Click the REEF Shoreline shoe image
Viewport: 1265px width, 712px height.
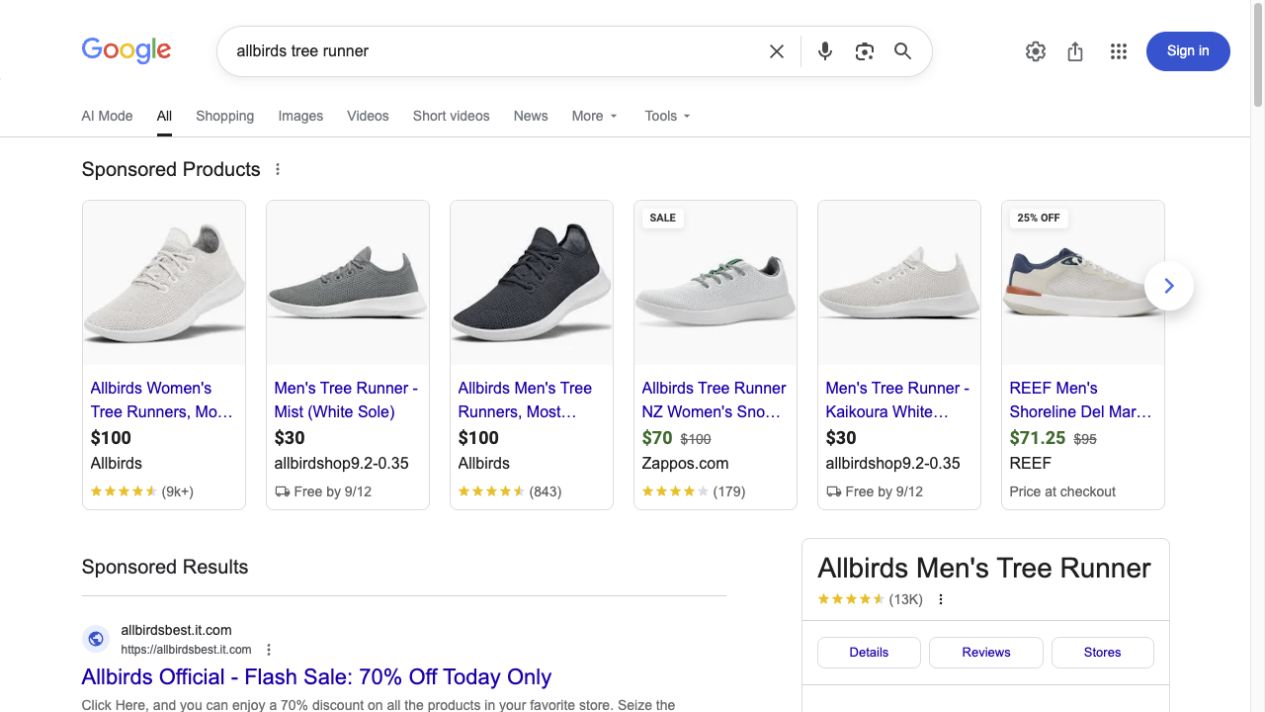[1083, 283]
